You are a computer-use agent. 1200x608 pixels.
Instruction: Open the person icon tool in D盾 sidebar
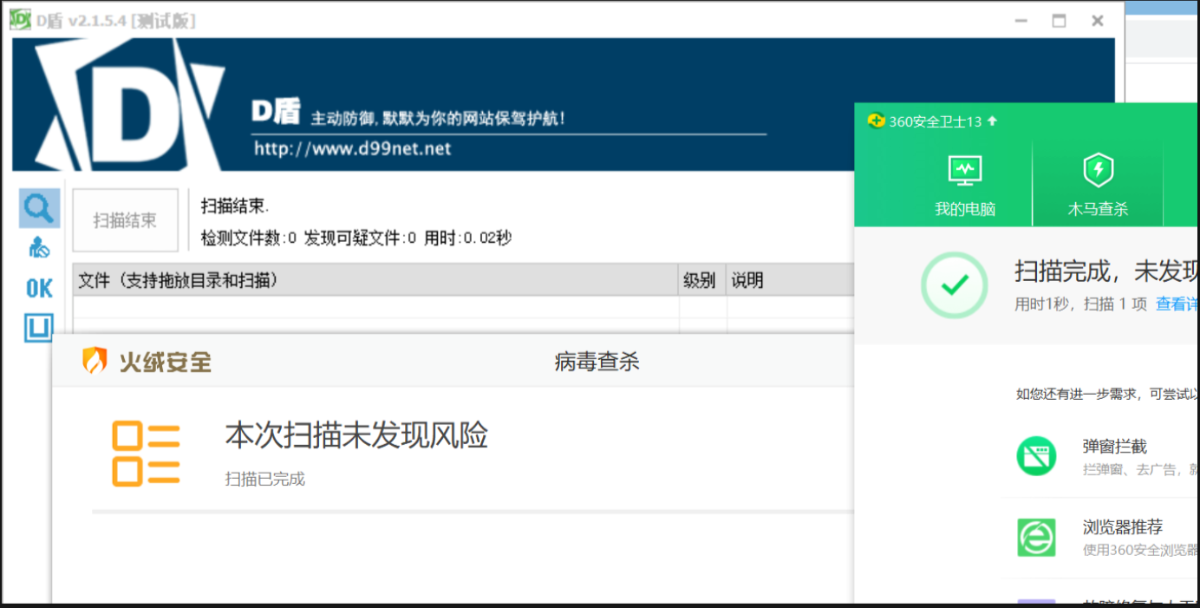tap(39, 247)
